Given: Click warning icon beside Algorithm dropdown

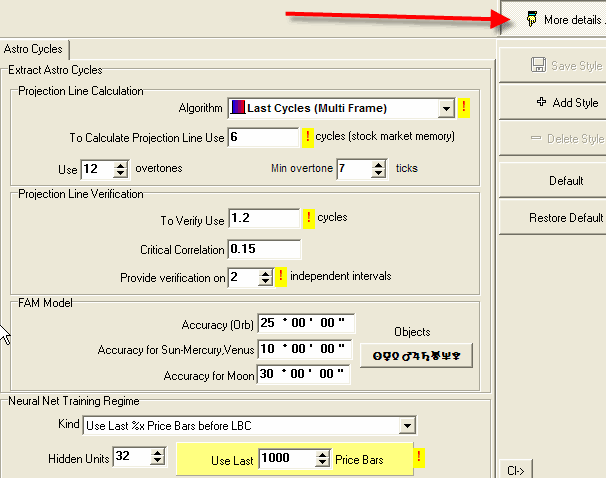Looking at the screenshot, I should 464,108.
